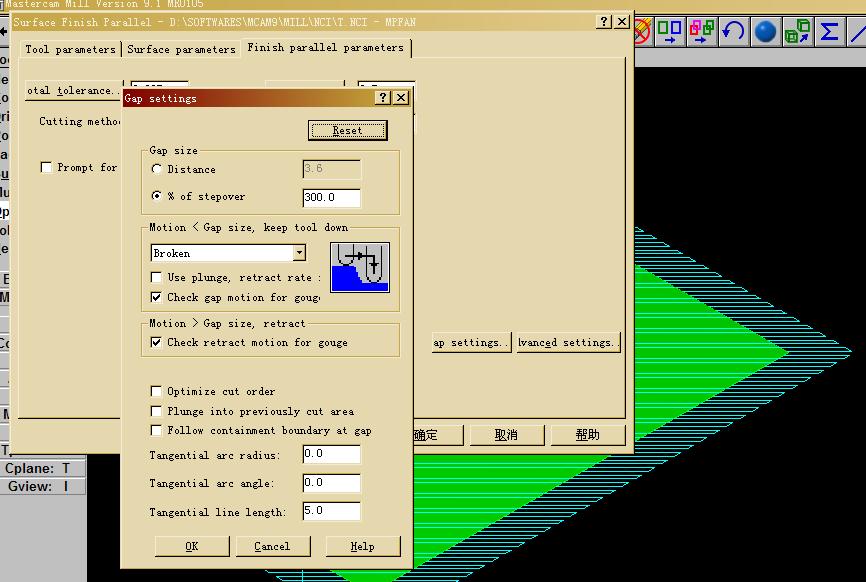Click the 确定 confirm button

pyautogui.click(x=438, y=435)
